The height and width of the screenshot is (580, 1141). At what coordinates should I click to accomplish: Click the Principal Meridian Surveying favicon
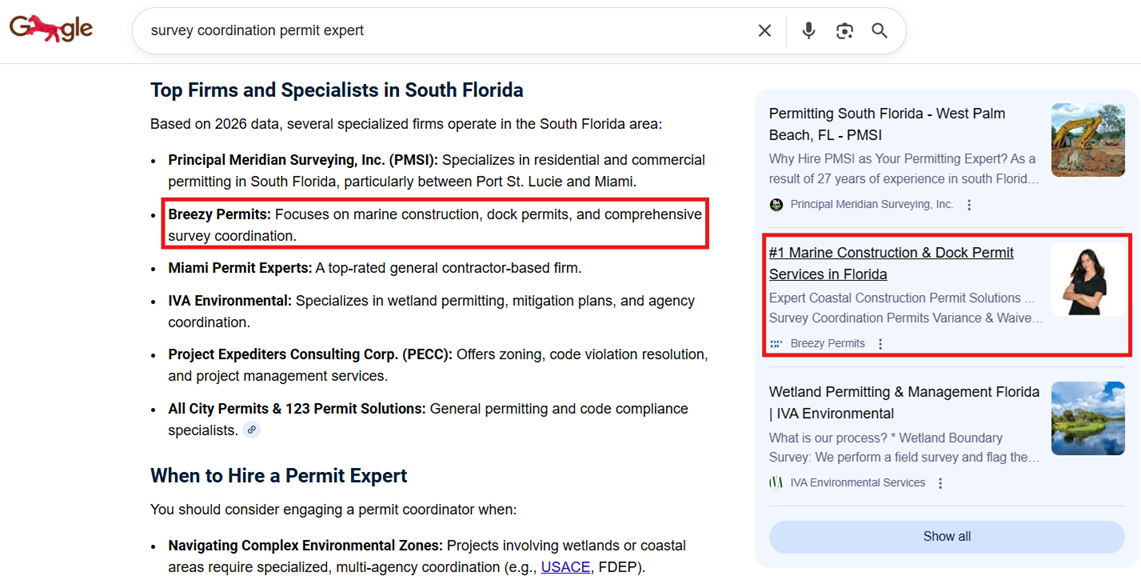click(776, 204)
